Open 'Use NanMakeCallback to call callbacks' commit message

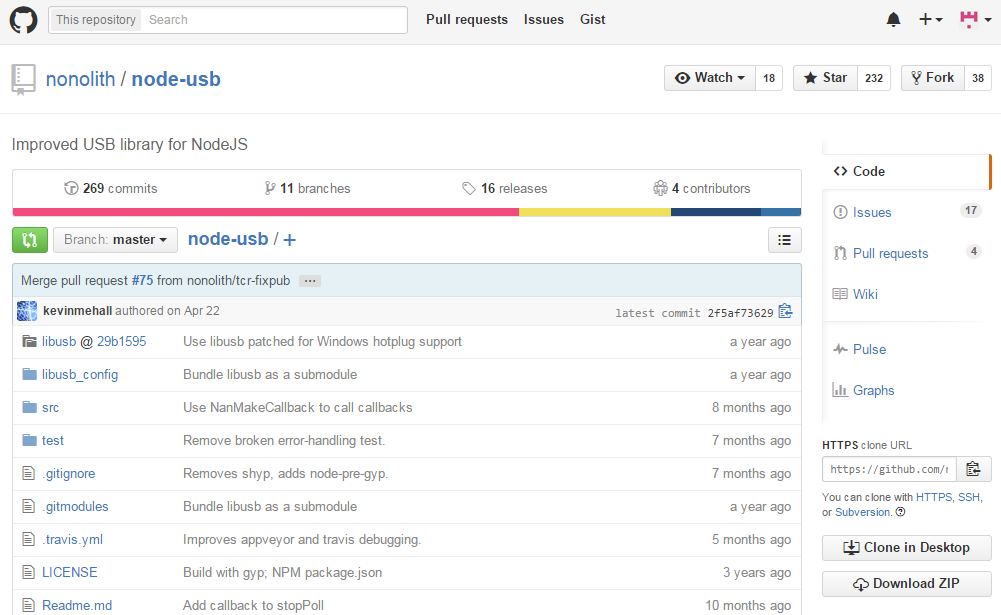(x=297, y=407)
